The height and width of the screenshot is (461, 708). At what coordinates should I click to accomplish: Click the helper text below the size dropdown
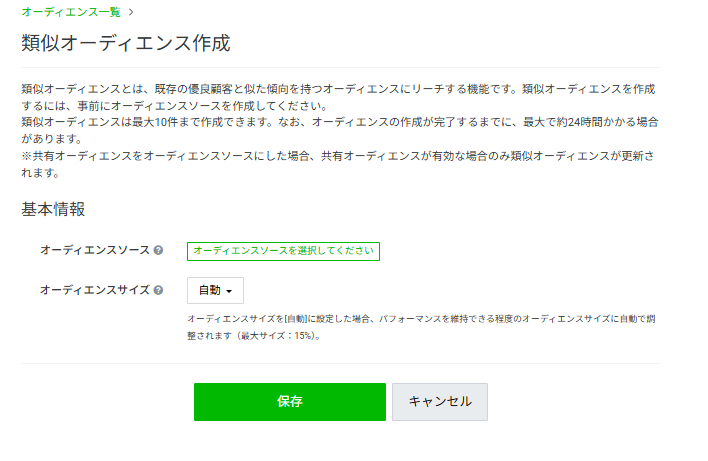[420, 319]
